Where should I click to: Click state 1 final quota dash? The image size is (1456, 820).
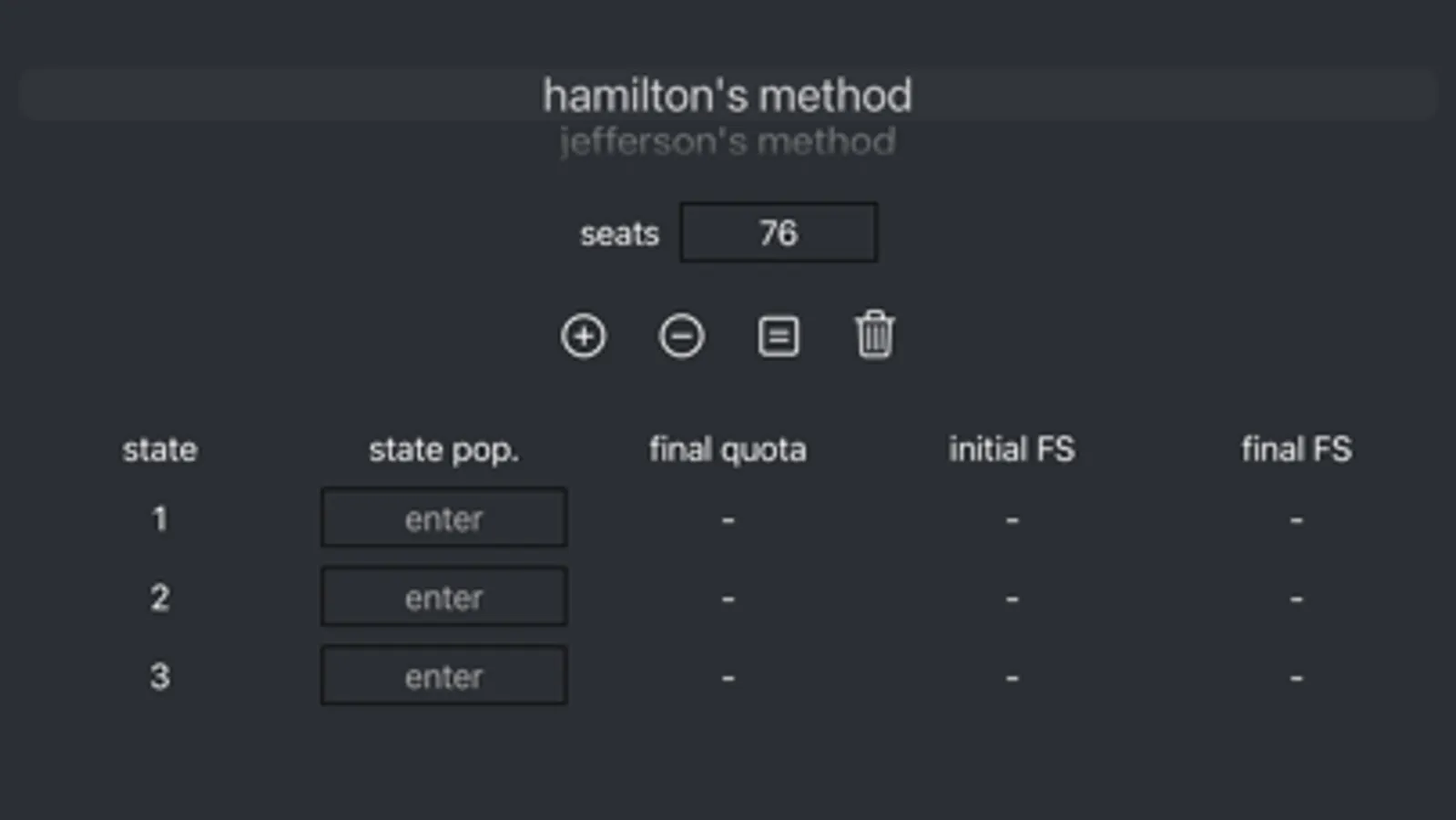[x=728, y=519]
